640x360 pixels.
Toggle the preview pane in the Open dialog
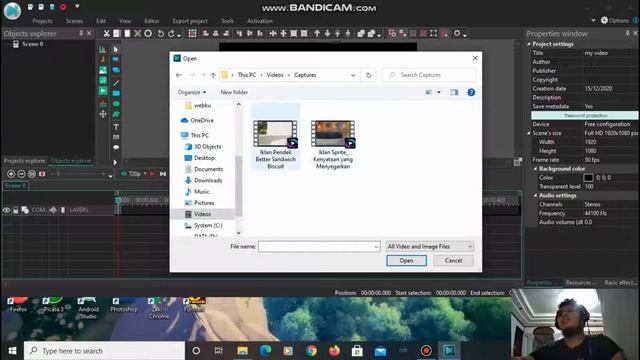(x=454, y=92)
